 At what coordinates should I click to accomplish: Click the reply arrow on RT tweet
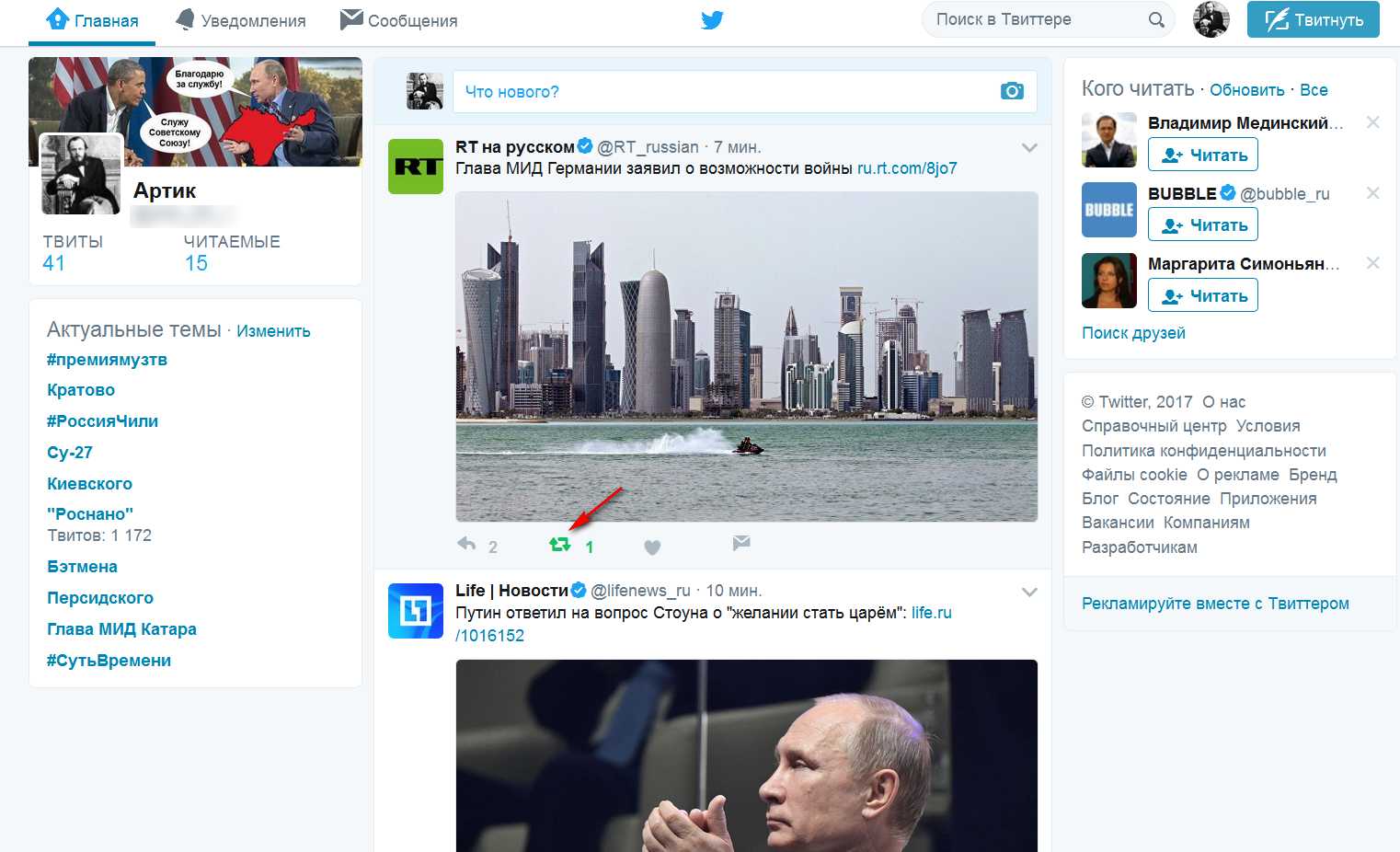click(x=467, y=545)
